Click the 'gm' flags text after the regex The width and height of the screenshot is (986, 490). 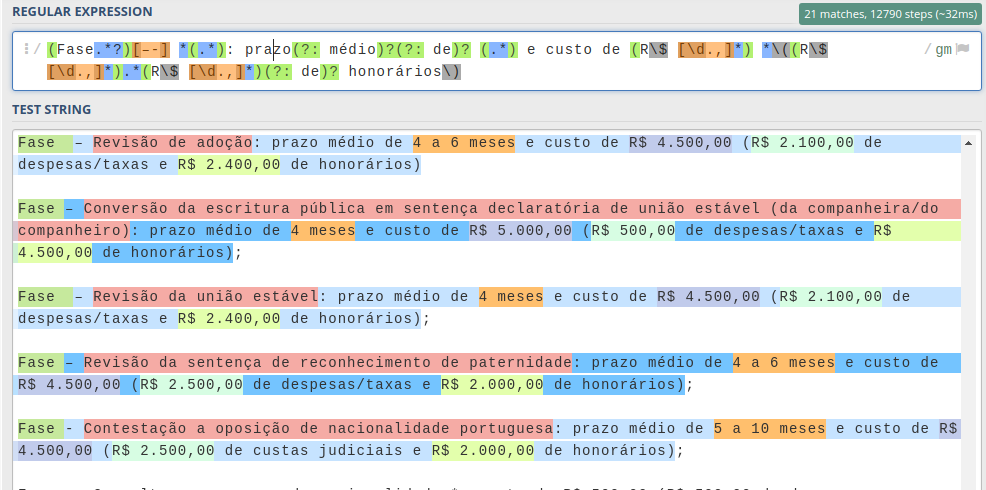(943, 50)
